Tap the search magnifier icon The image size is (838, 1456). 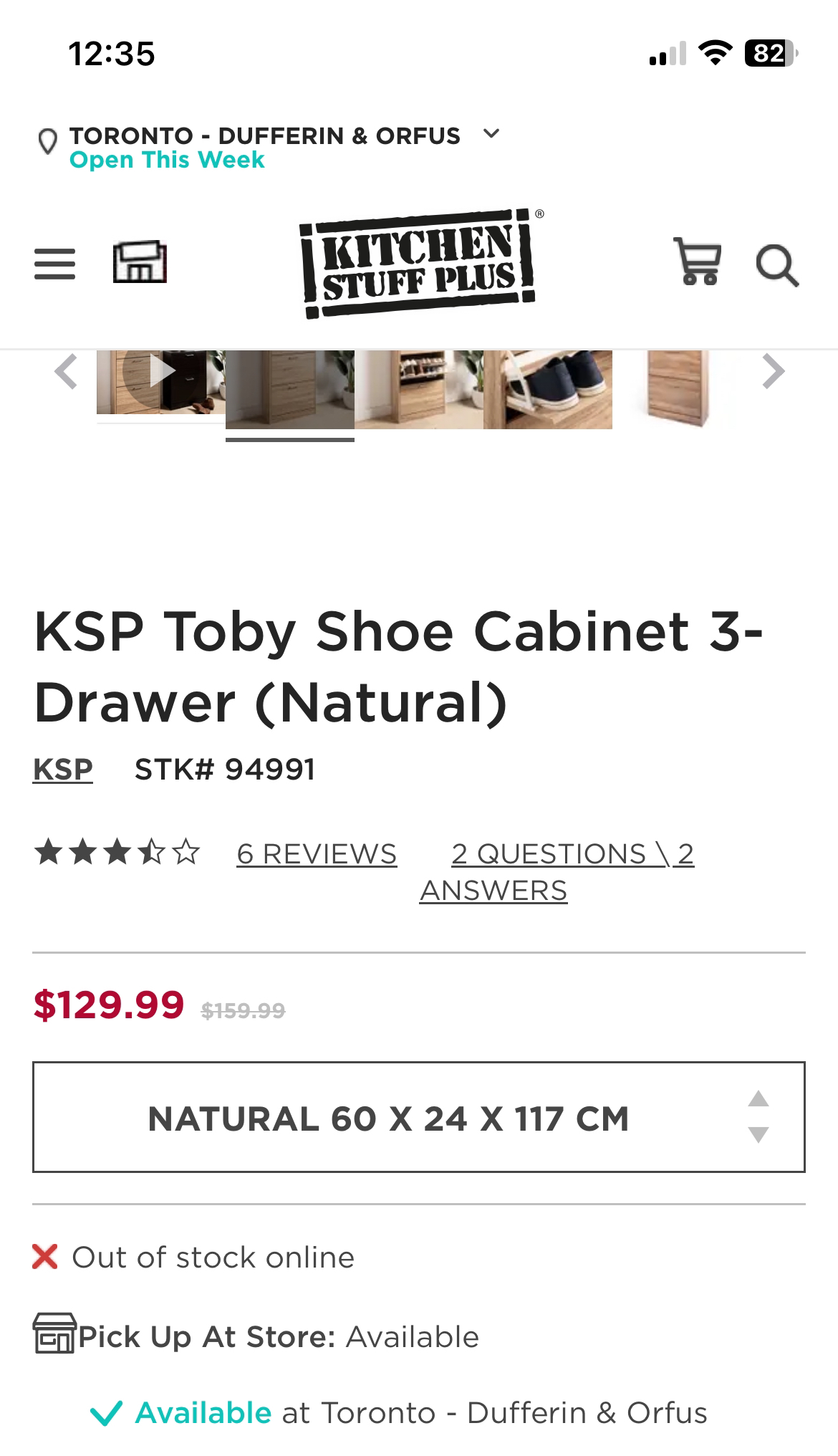point(777,266)
